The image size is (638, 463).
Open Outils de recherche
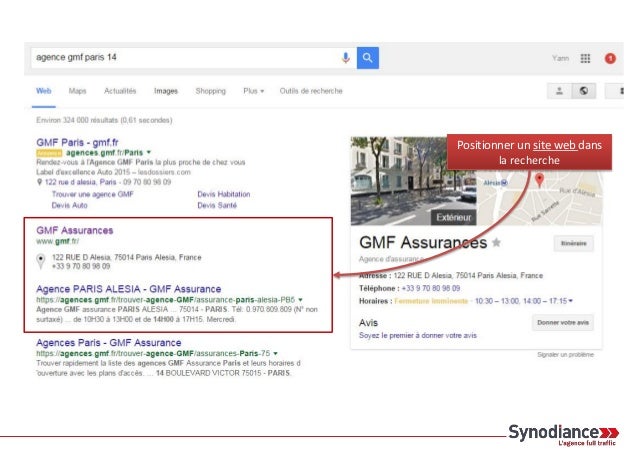pos(311,91)
